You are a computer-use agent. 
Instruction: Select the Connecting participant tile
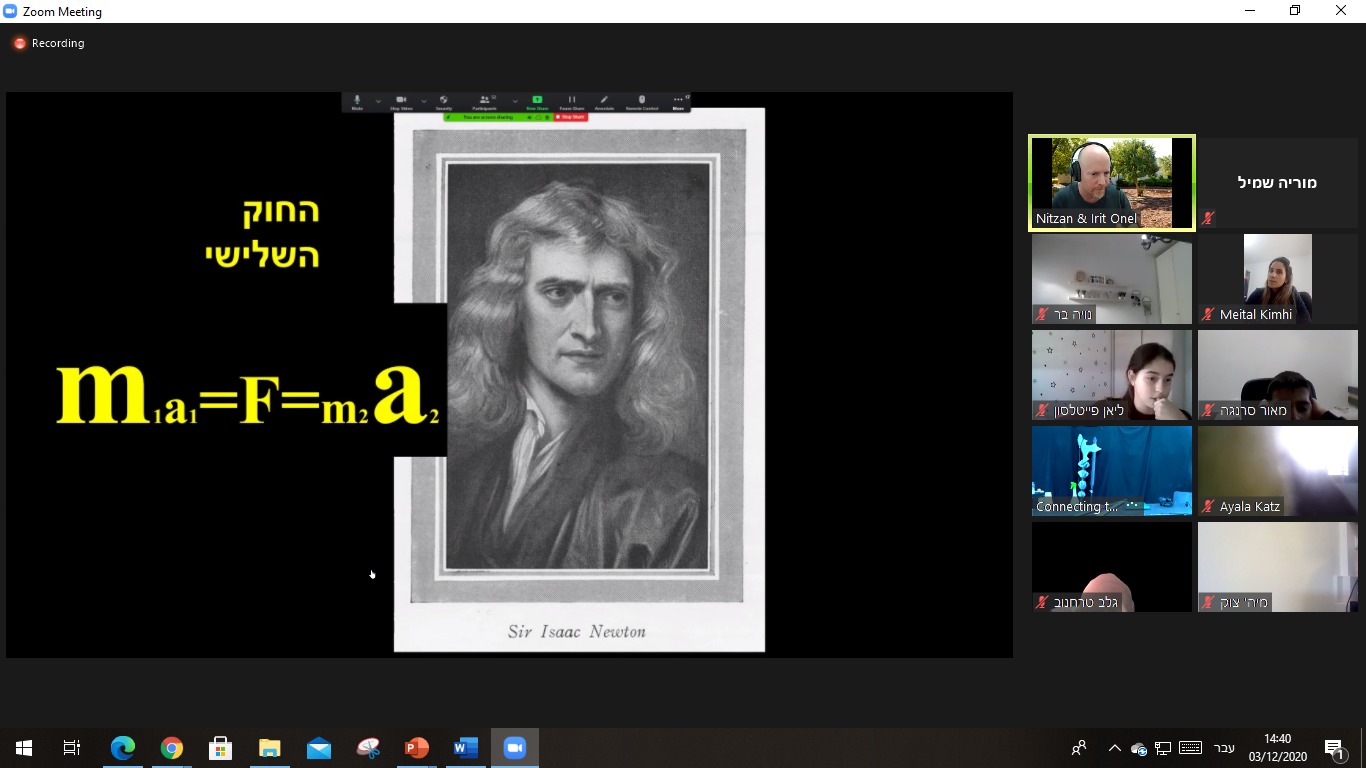pyautogui.click(x=1112, y=471)
